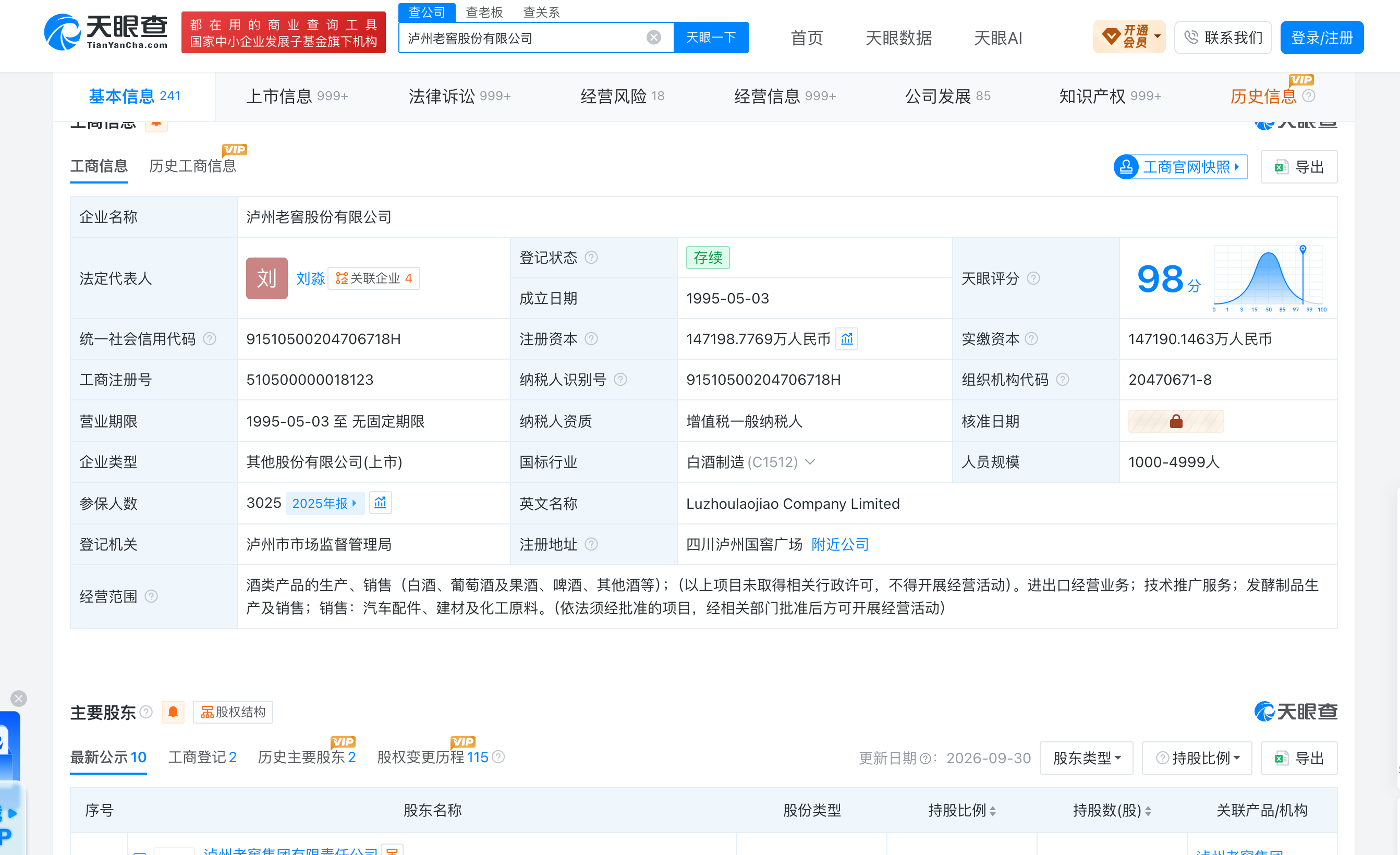Click the 天眼一下 search button

(x=711, y=38)
